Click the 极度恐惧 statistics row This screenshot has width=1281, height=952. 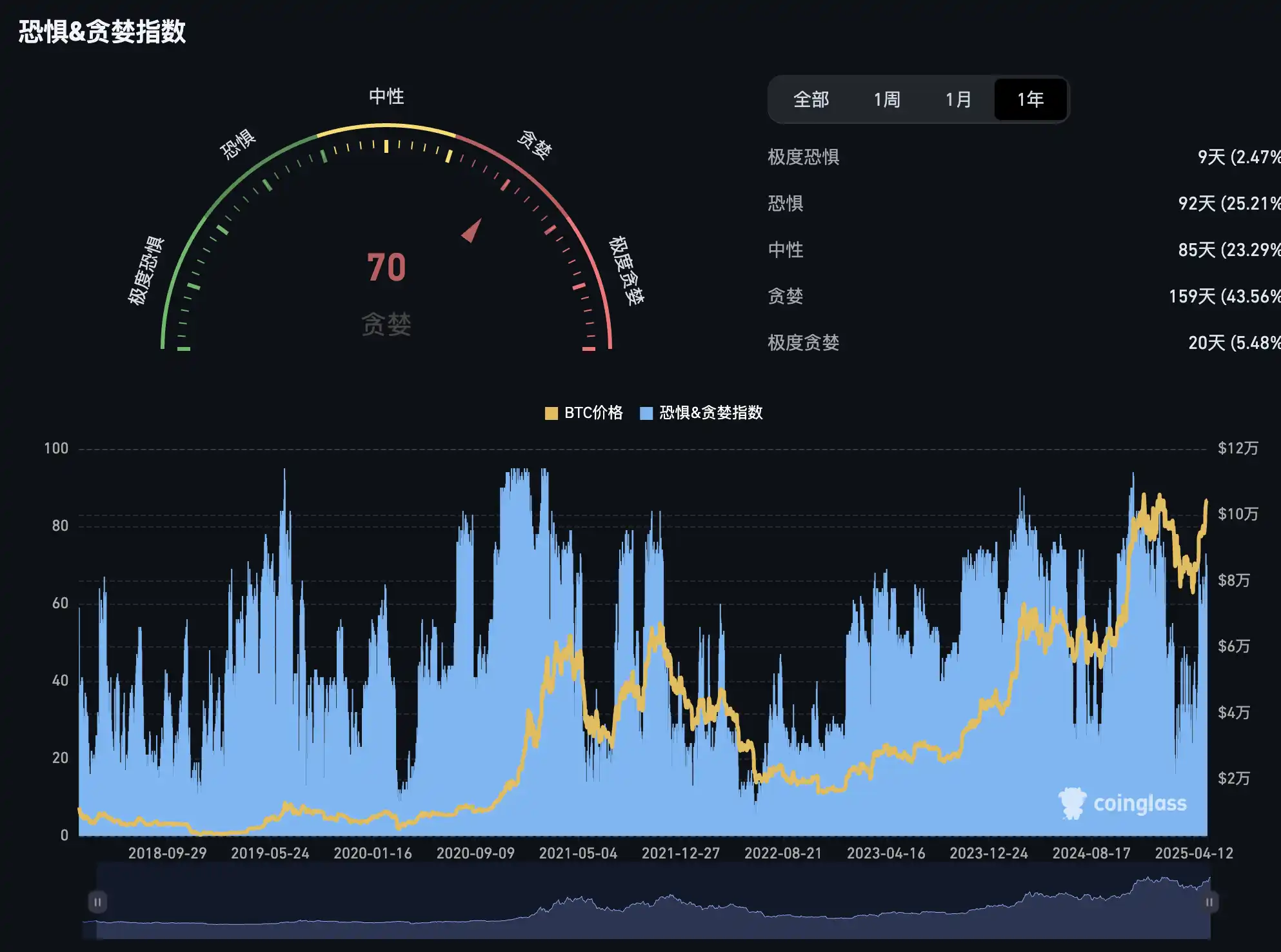(x=803, y=157)
